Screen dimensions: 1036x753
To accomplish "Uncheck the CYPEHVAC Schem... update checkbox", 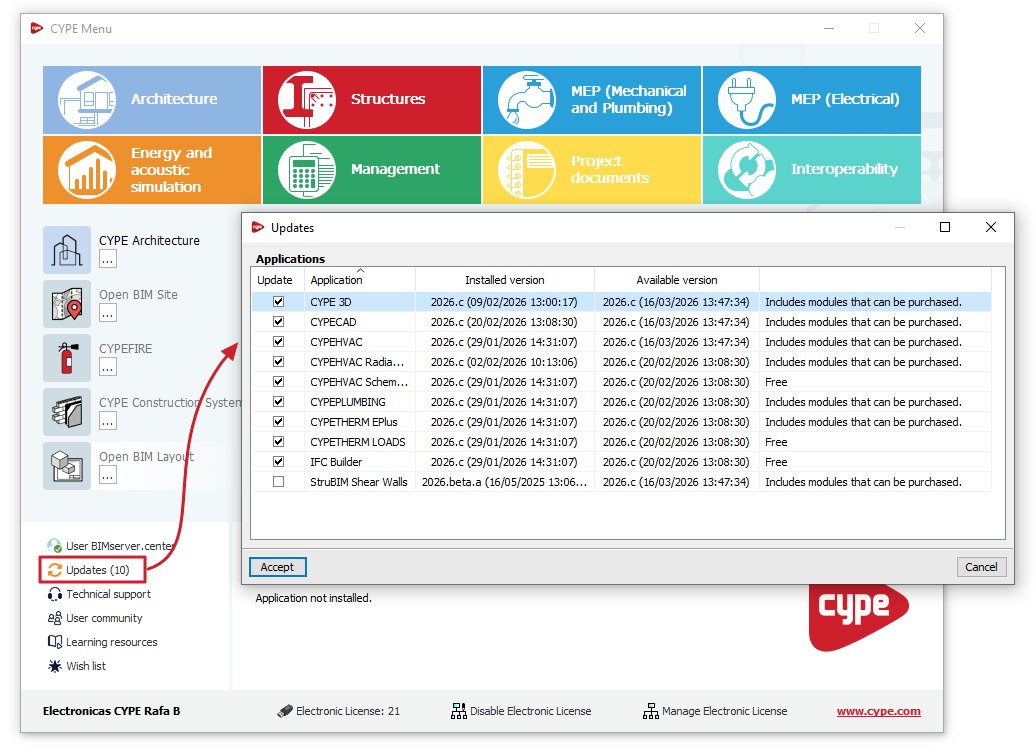I will [279, 382].
